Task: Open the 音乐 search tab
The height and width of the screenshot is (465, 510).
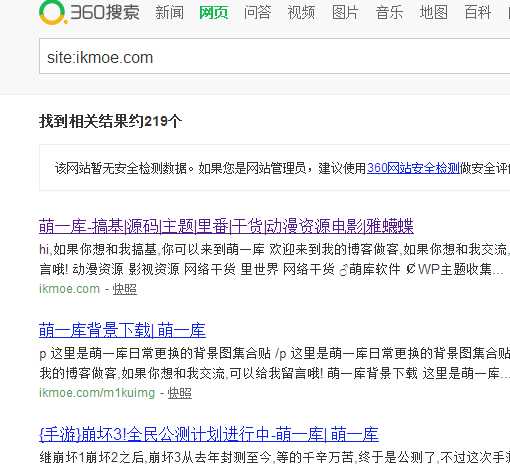Action: tap(389, 13)
